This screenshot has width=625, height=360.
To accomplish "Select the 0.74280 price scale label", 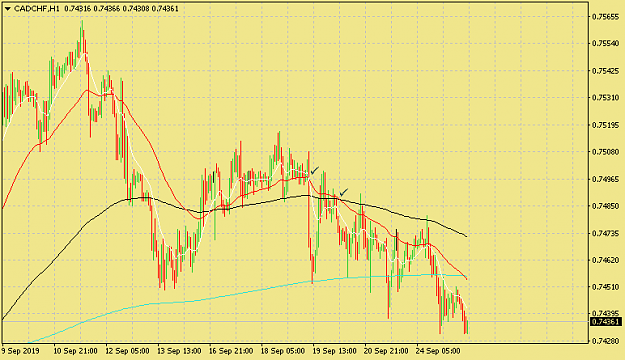I will click(605, 341).
